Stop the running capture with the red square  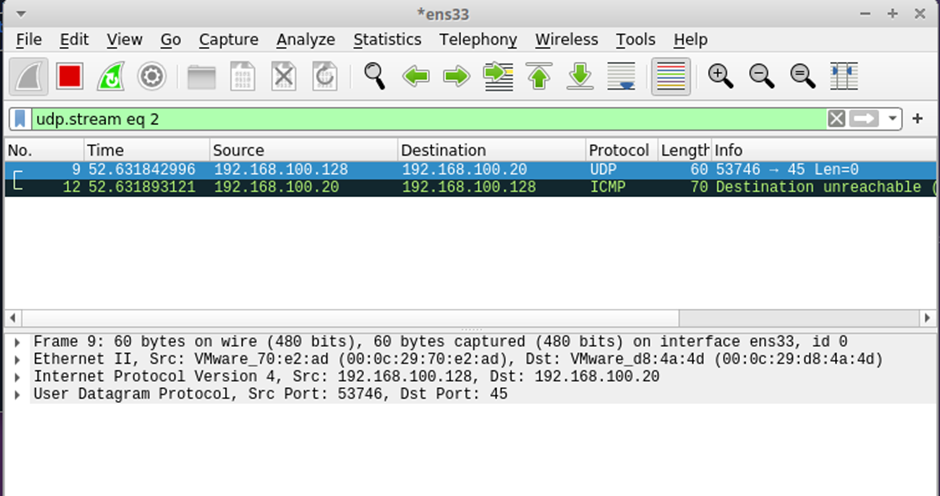pyautogui.click(x=70, y=76)
